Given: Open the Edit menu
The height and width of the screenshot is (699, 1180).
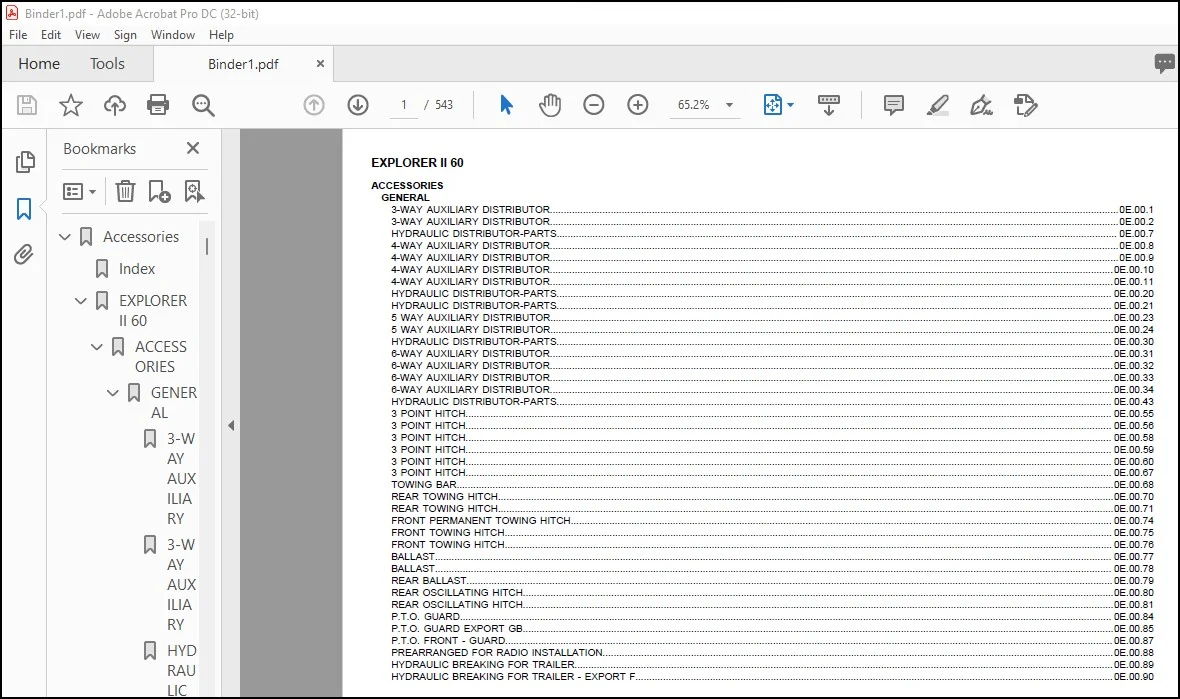Looking at the screenshot, I should click(50, 35).
